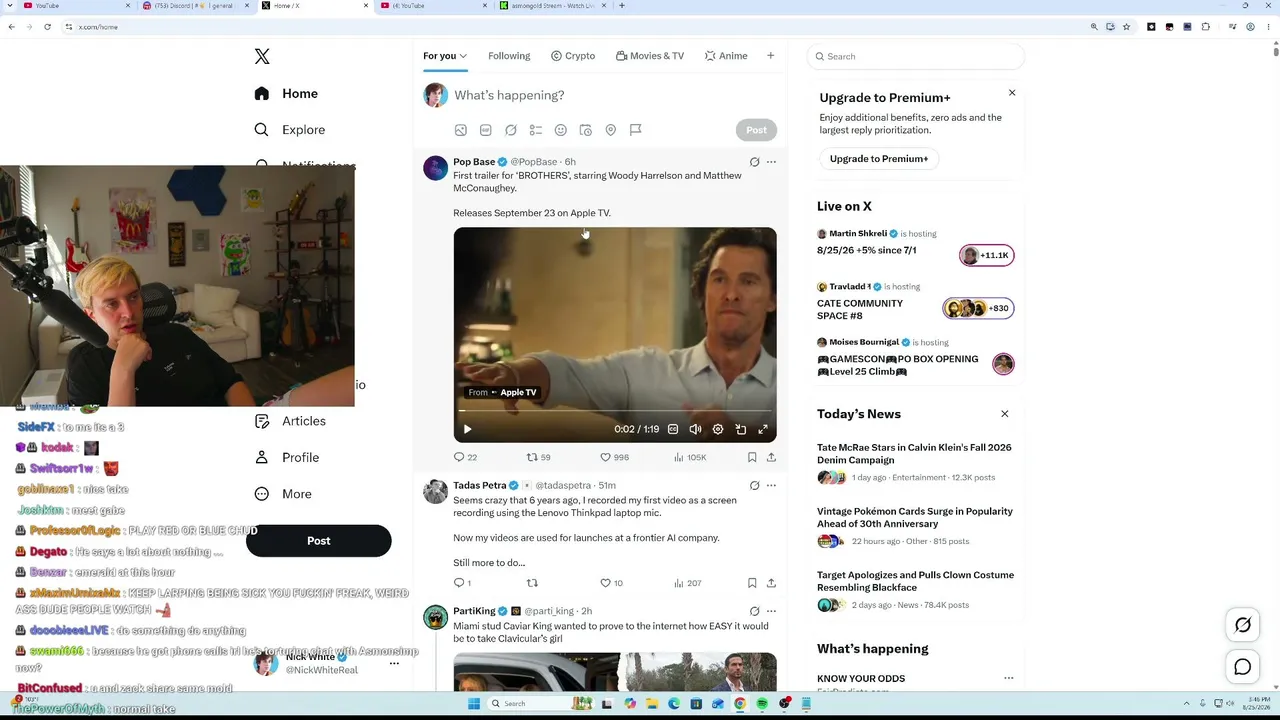
Task: Open Profile in sidebar
Action: pos(287,458)
